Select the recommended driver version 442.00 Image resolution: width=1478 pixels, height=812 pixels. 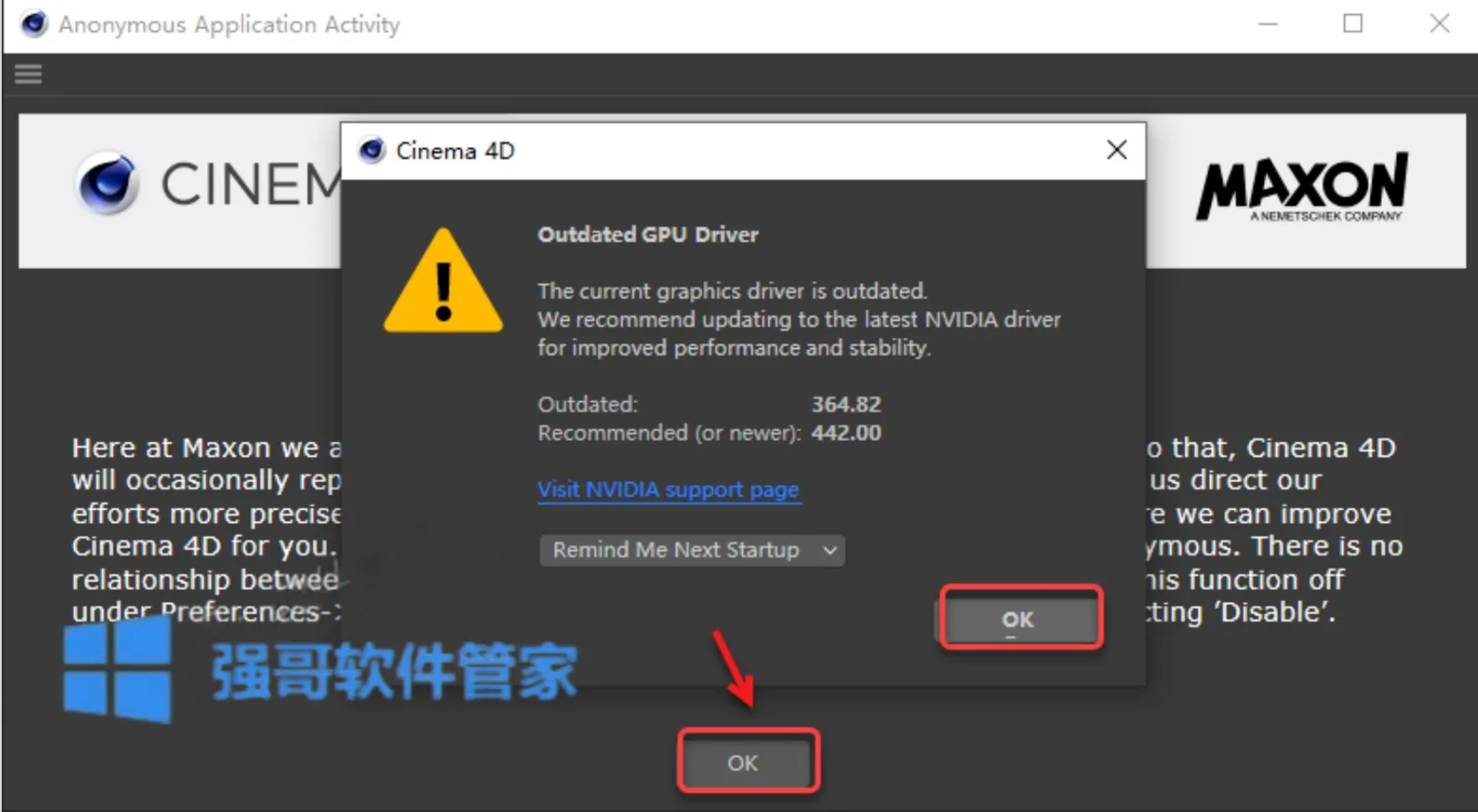846,433
